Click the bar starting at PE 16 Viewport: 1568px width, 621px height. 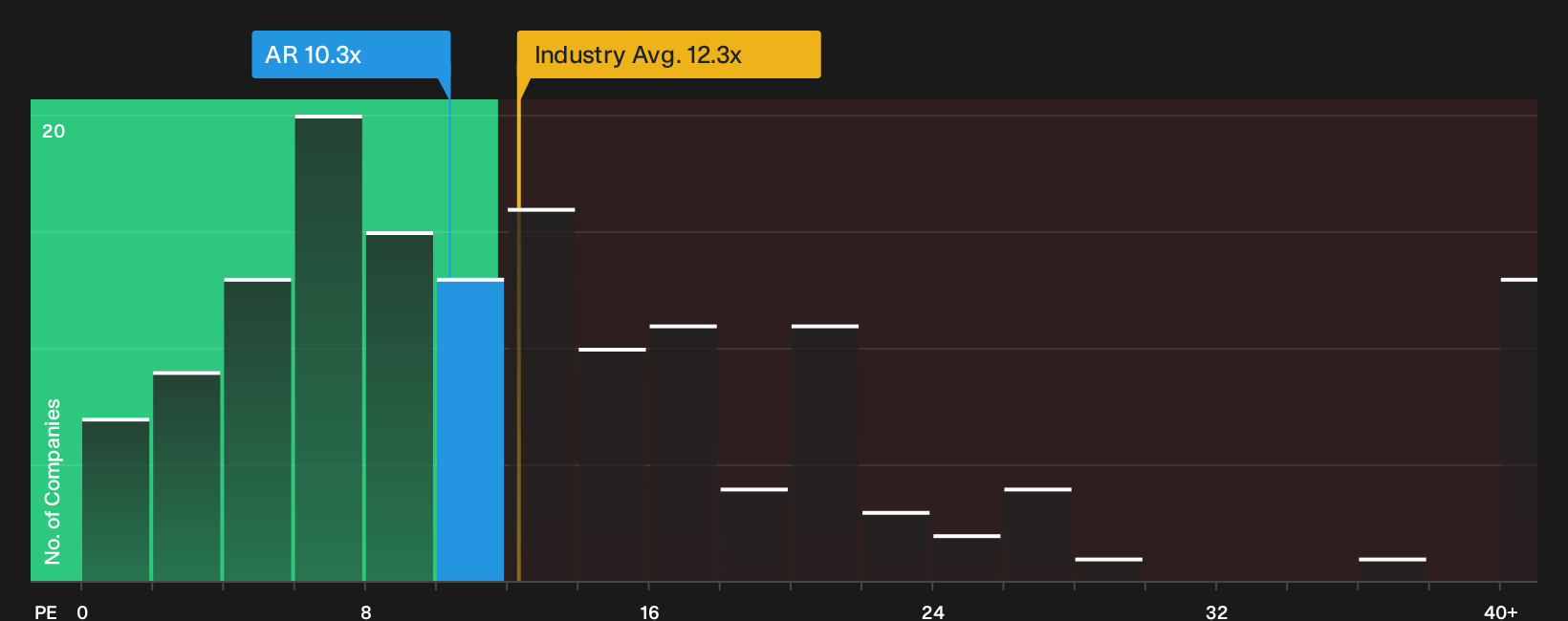683,453
